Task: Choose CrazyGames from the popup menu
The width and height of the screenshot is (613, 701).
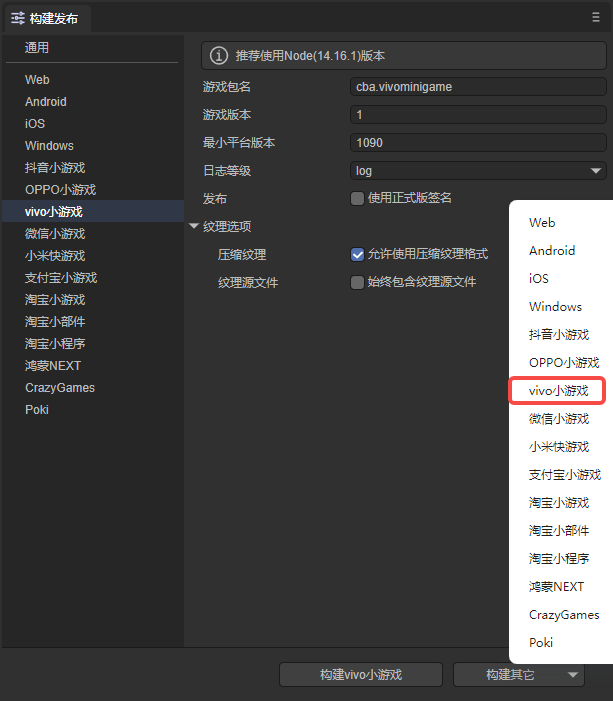Action: (x=564, y=614)
